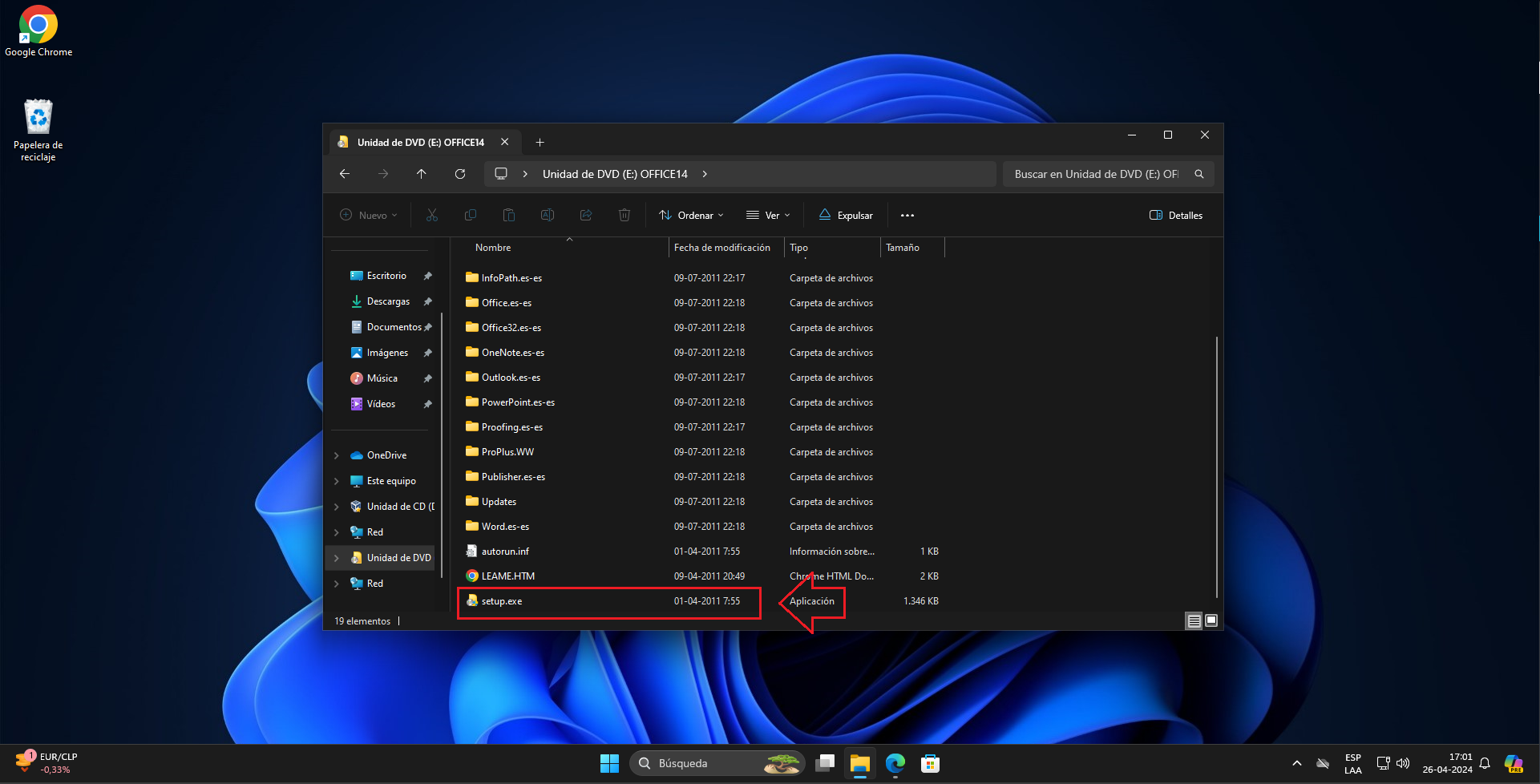Click chevron before Unidad de DVD path
1540x784 pixels.
525,174
